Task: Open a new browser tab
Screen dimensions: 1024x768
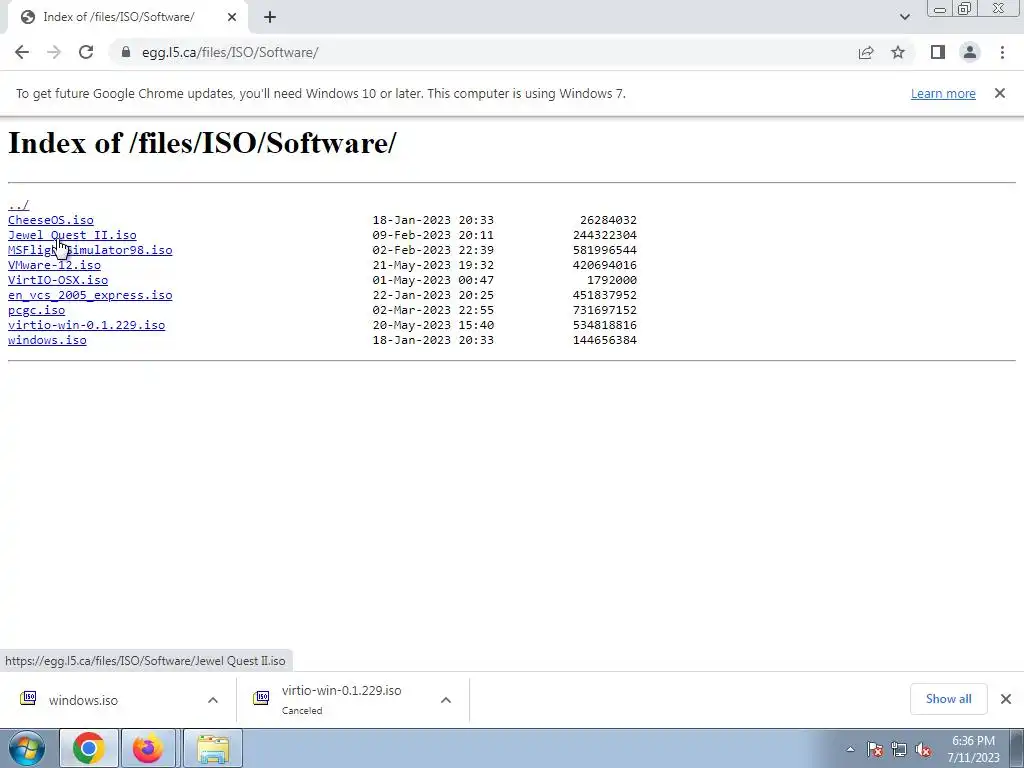Action: coord(270,17)
